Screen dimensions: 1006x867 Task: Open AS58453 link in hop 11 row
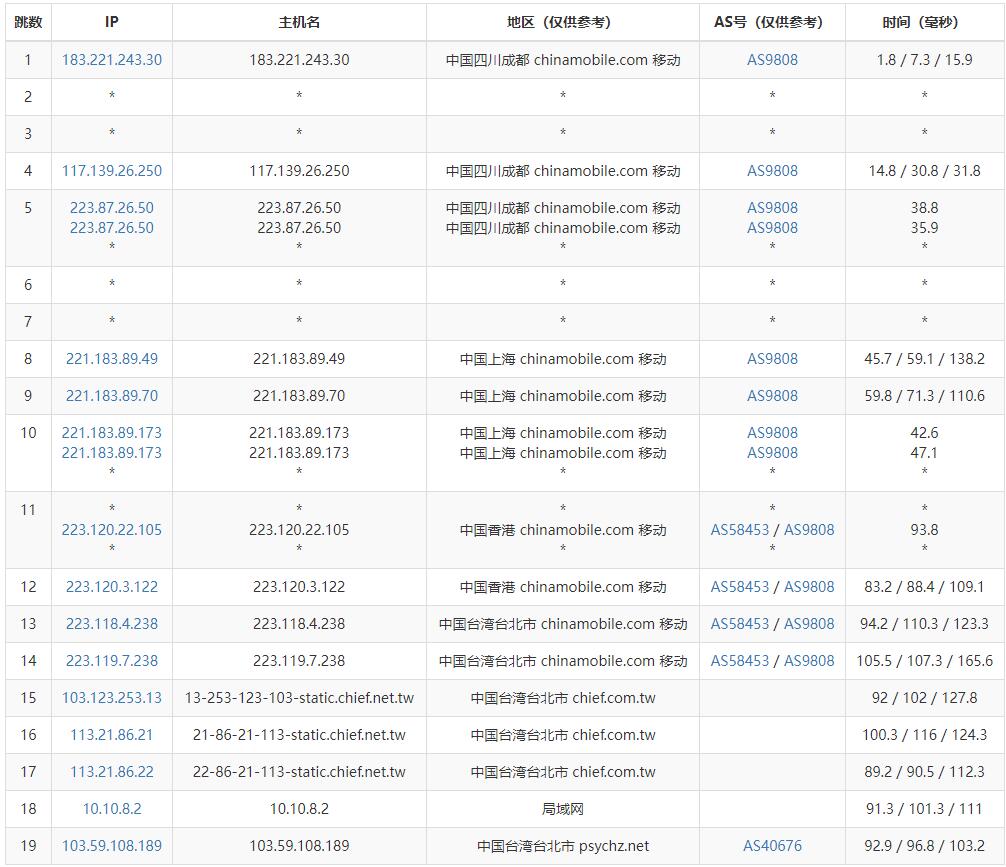[740, 530]
